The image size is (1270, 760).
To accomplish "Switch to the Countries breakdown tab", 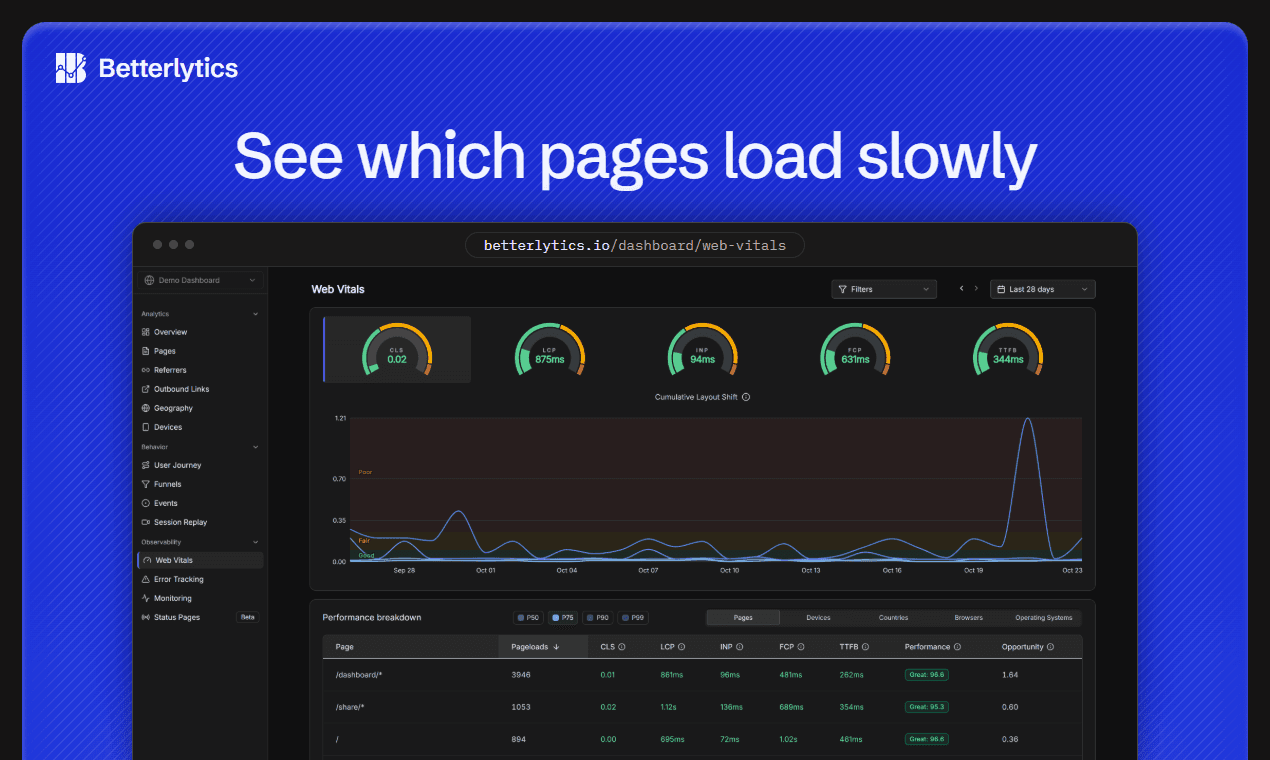I will [893, 618].
